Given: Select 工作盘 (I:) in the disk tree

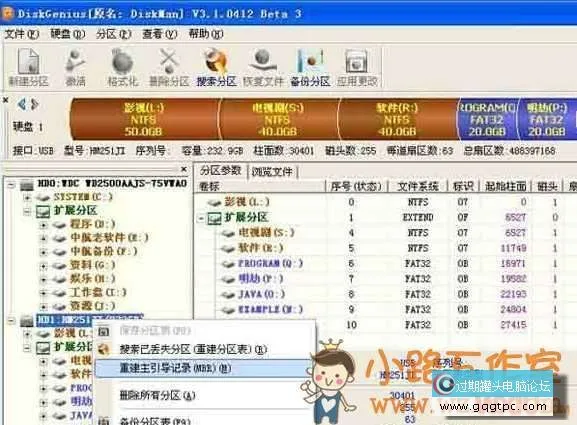Looking at the screenshot, I should click(98, 293).
